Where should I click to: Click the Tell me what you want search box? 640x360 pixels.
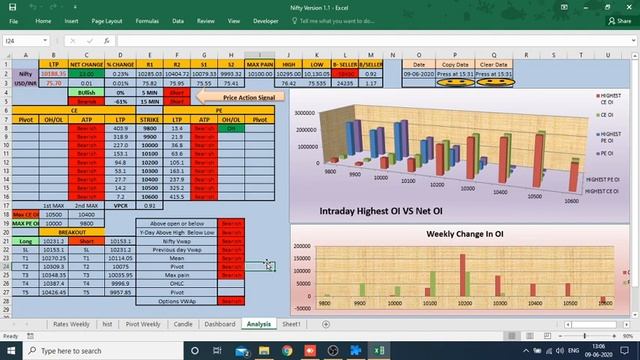333,21
